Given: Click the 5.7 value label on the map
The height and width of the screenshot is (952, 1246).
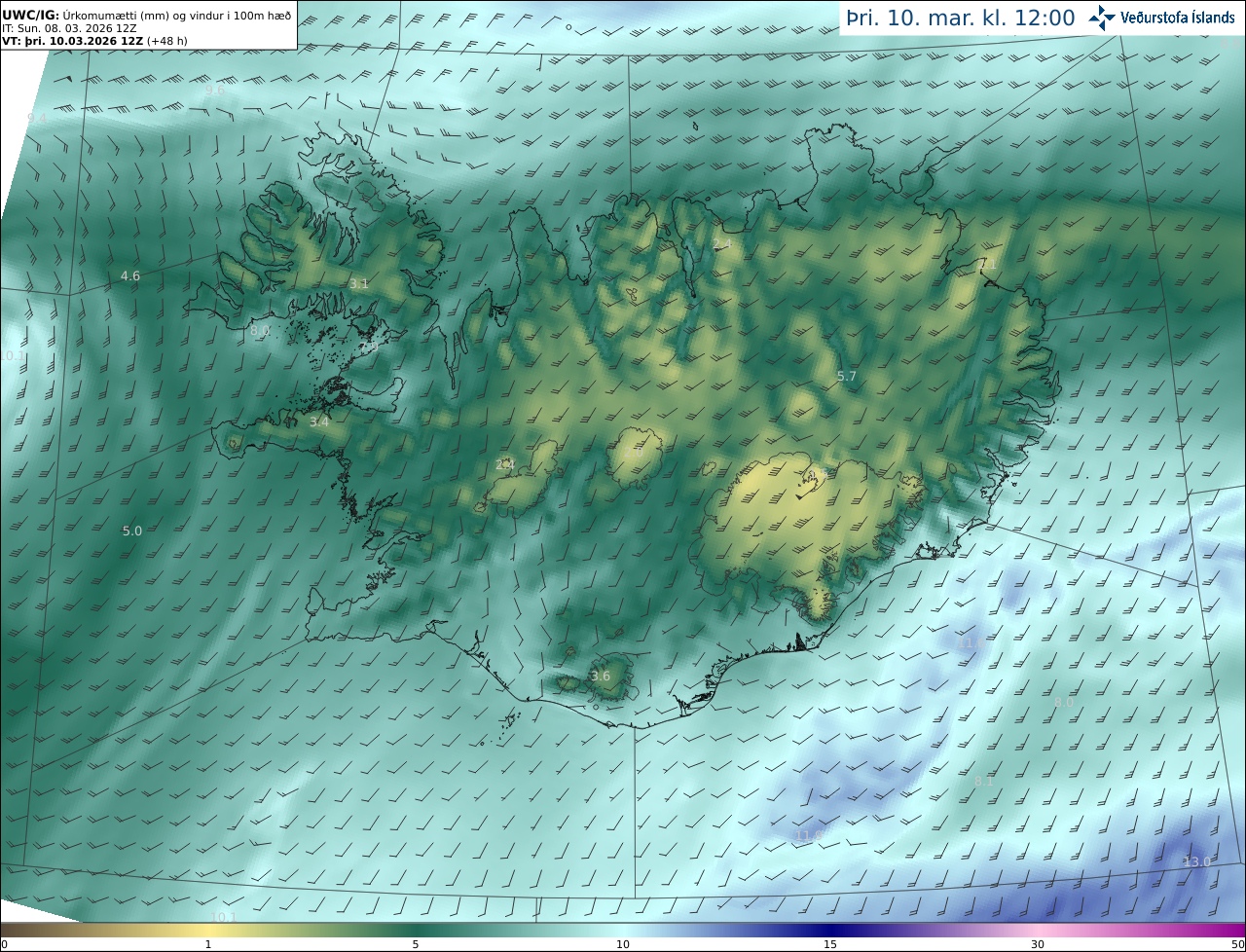Looking at the screenshot, I should coord(847,376).
